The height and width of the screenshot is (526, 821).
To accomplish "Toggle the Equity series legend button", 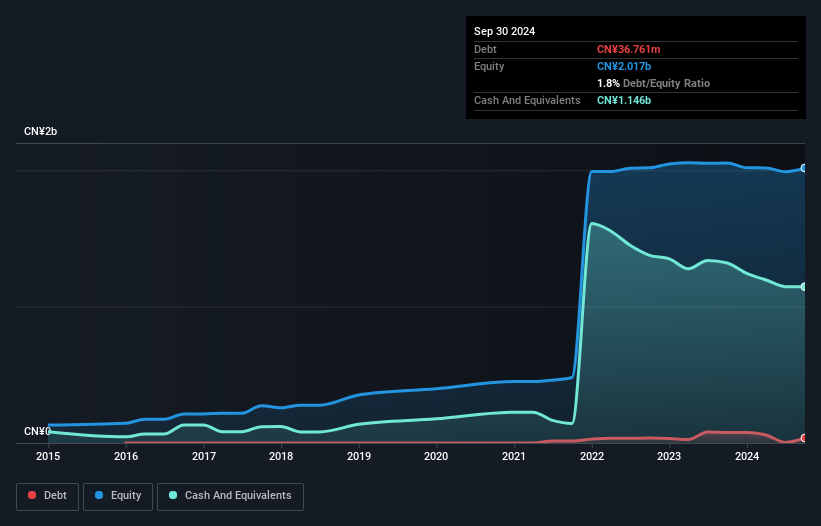I will [x=118, y=496].
